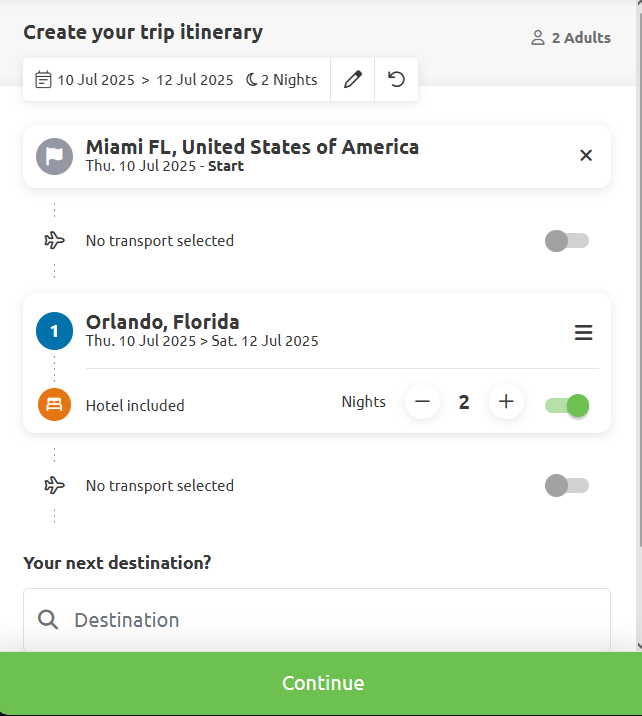Remove Miami start location with X
This screenshot has height=716, width=642.
[x=586, y=156]
